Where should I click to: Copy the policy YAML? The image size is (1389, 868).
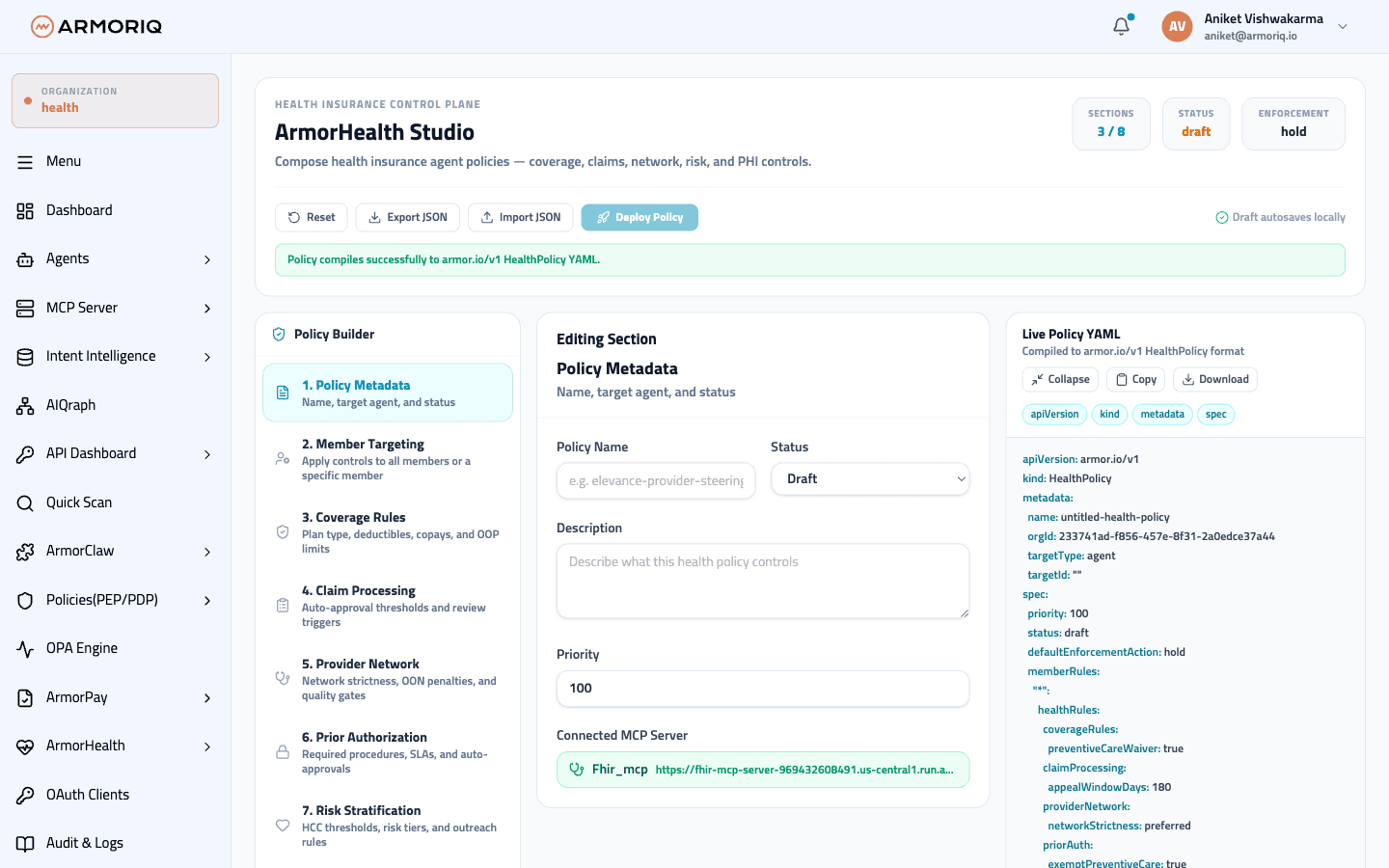coord(1135,379)
